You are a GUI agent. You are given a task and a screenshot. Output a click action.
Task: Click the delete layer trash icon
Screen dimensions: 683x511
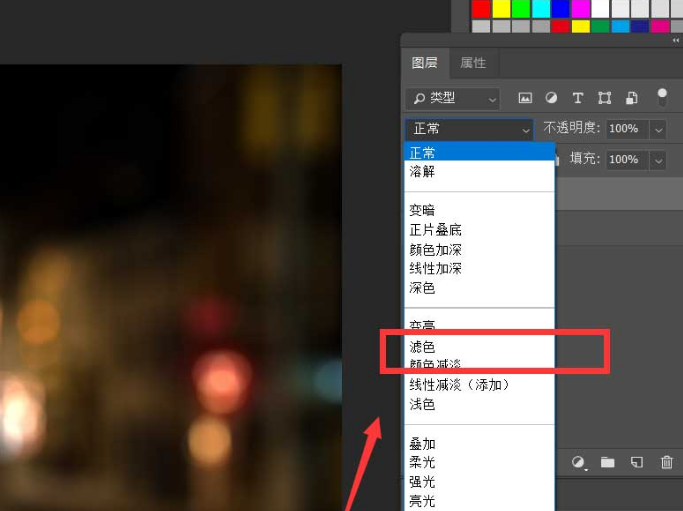tap(666, 462)
